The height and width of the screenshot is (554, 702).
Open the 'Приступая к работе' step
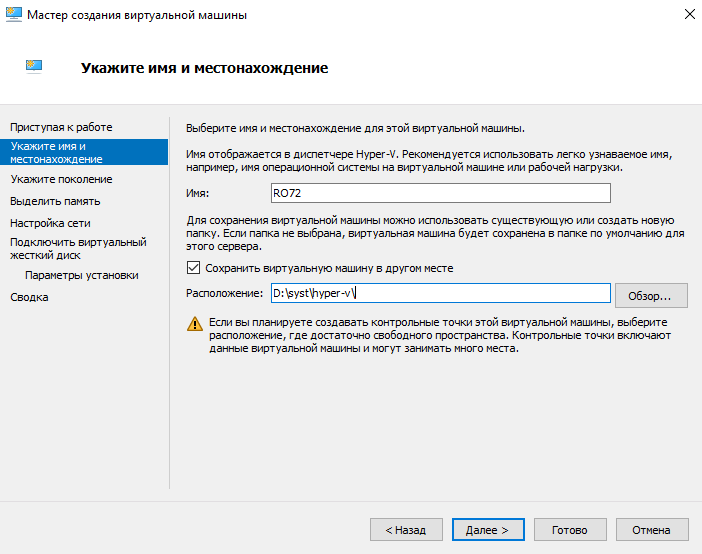[61, 127]
